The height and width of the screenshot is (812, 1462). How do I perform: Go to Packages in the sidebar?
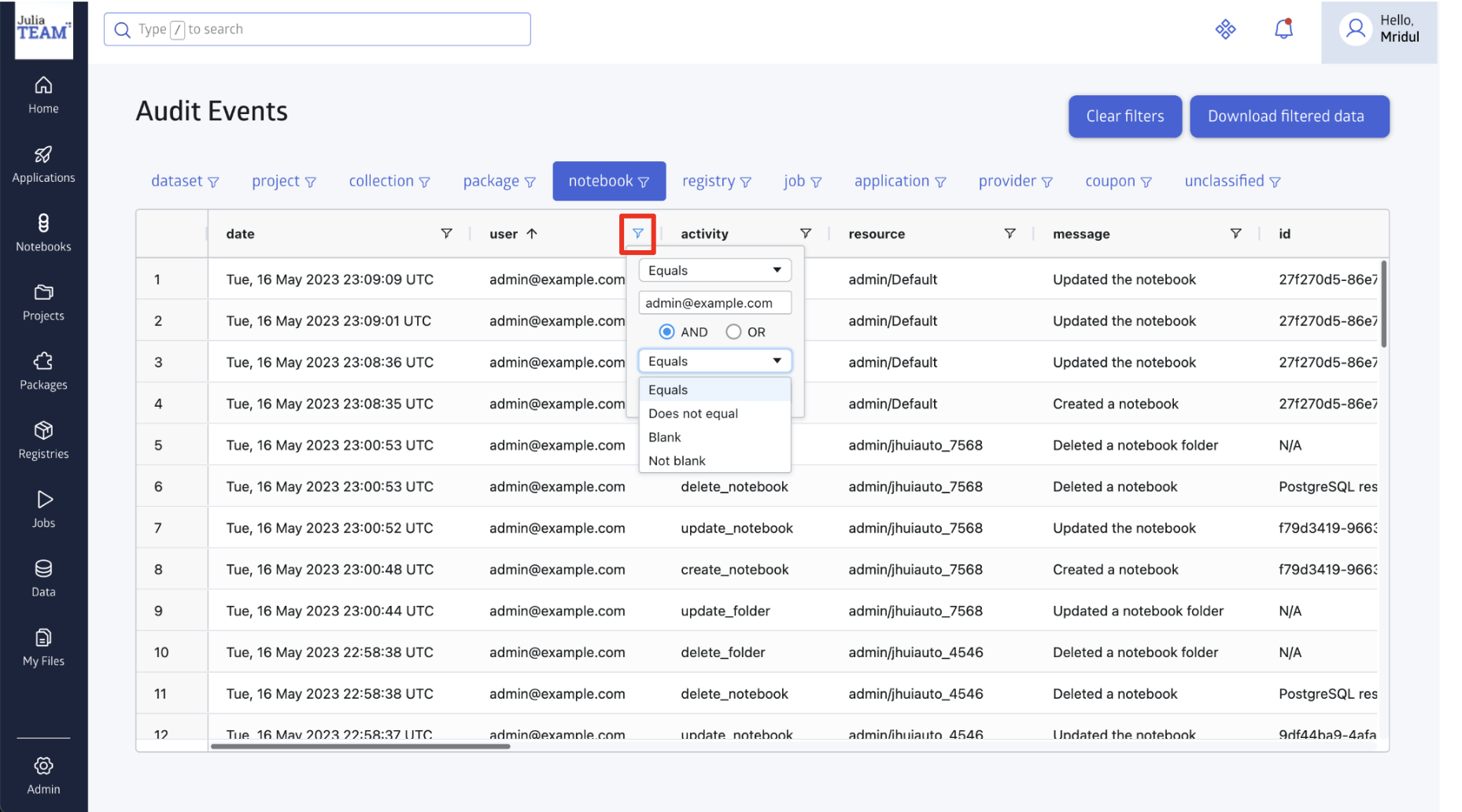point(43,371)
